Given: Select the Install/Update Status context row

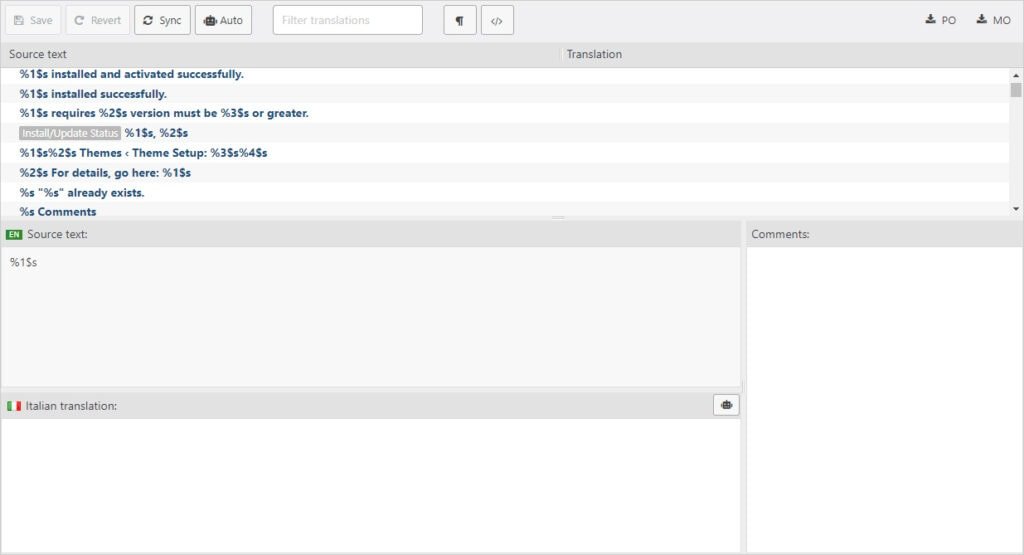Looking at the screenshot, I should point(104,133).
